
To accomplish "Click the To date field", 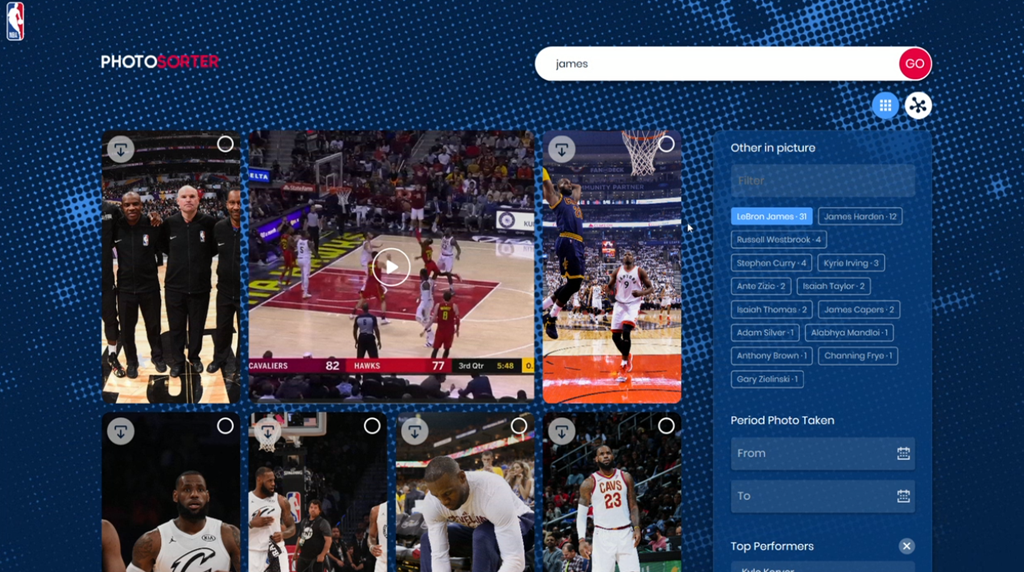I will [823, 496].
